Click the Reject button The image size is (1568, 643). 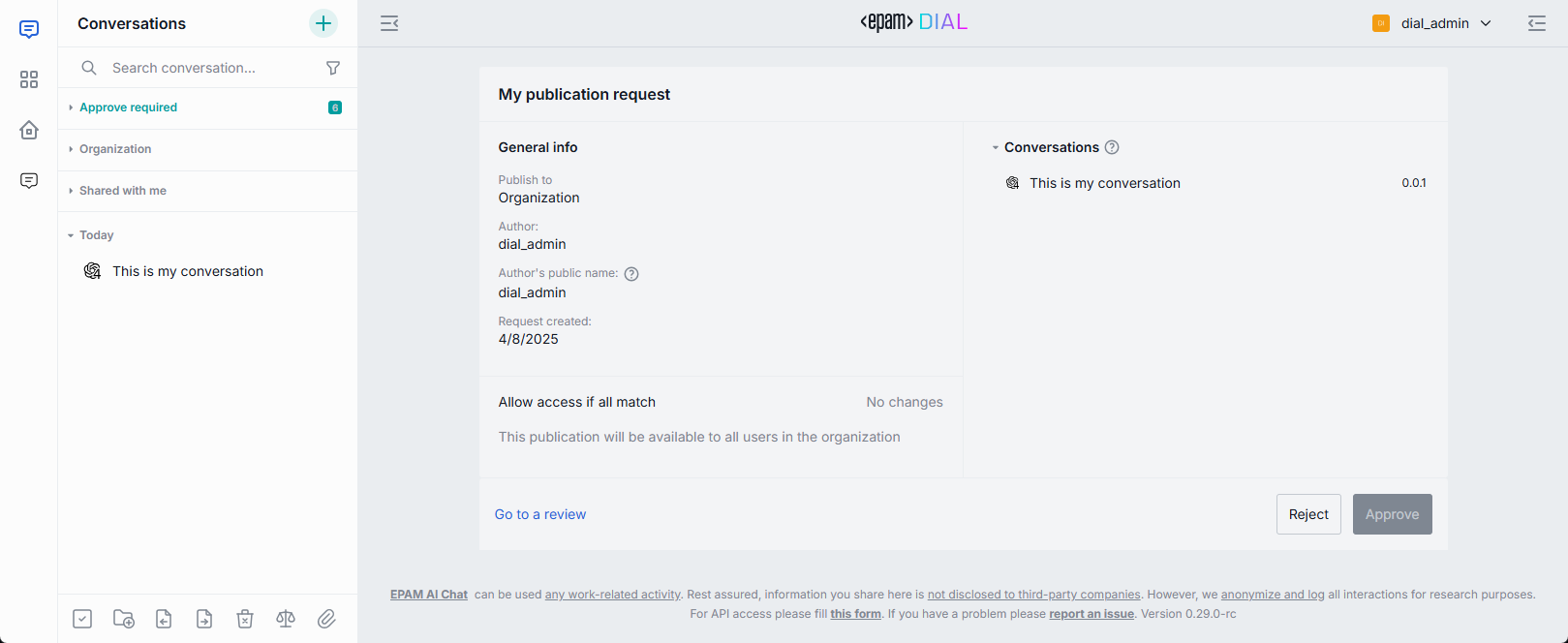[1308, 514]
